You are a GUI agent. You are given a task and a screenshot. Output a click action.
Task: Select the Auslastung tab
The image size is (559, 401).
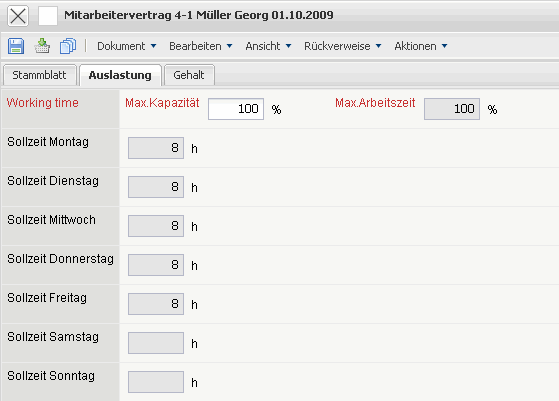120,75
